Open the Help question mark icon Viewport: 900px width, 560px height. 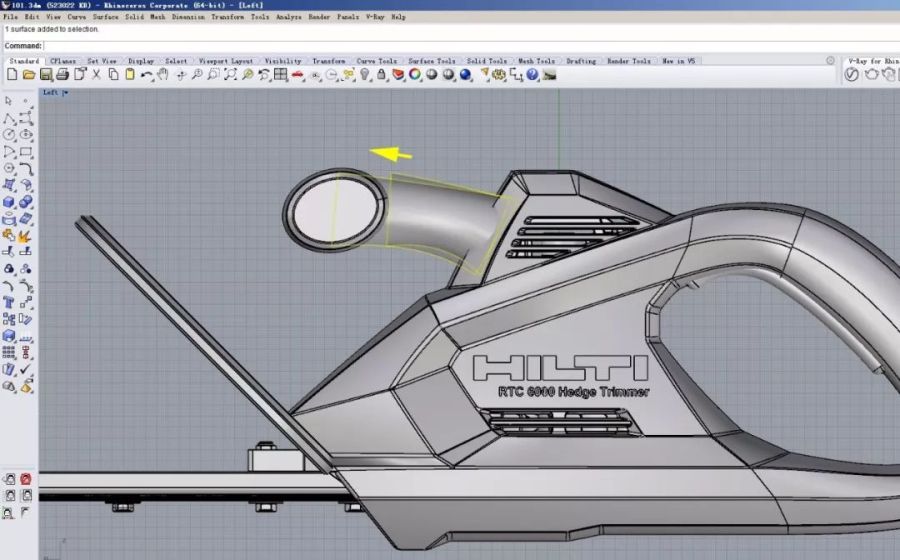coord(532,75)
